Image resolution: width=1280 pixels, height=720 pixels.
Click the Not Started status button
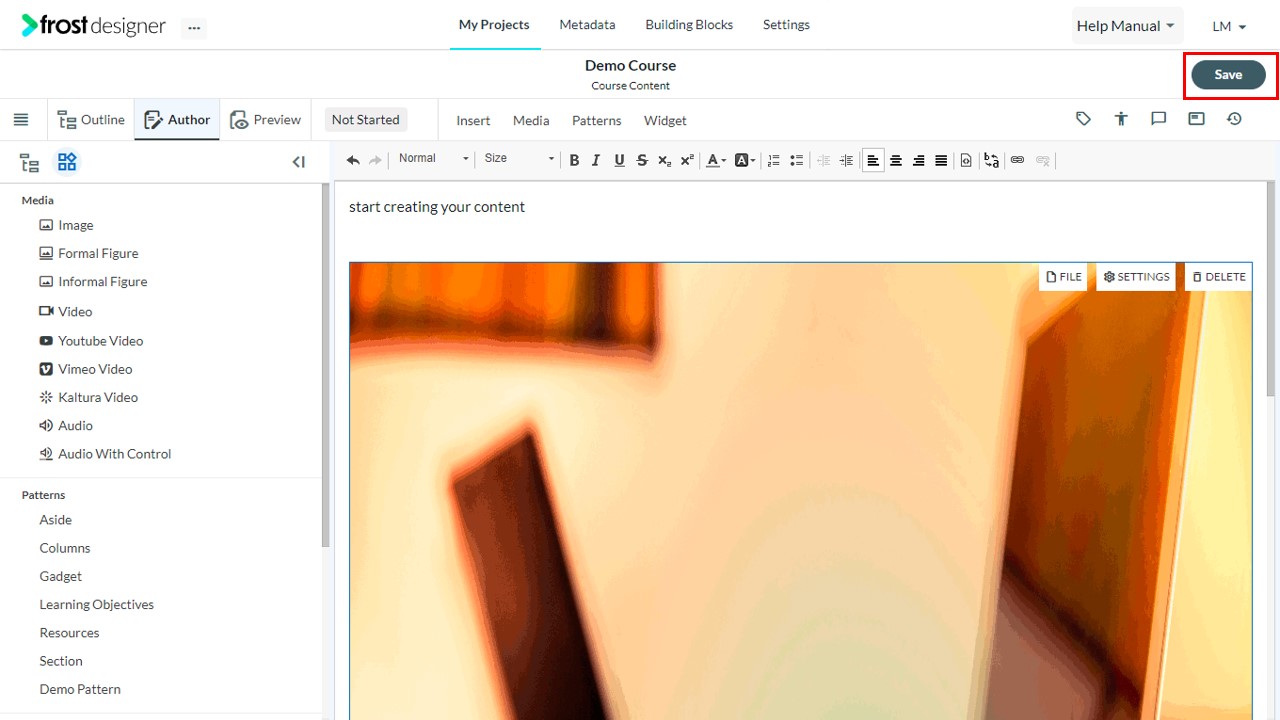[x=365, y=120]
